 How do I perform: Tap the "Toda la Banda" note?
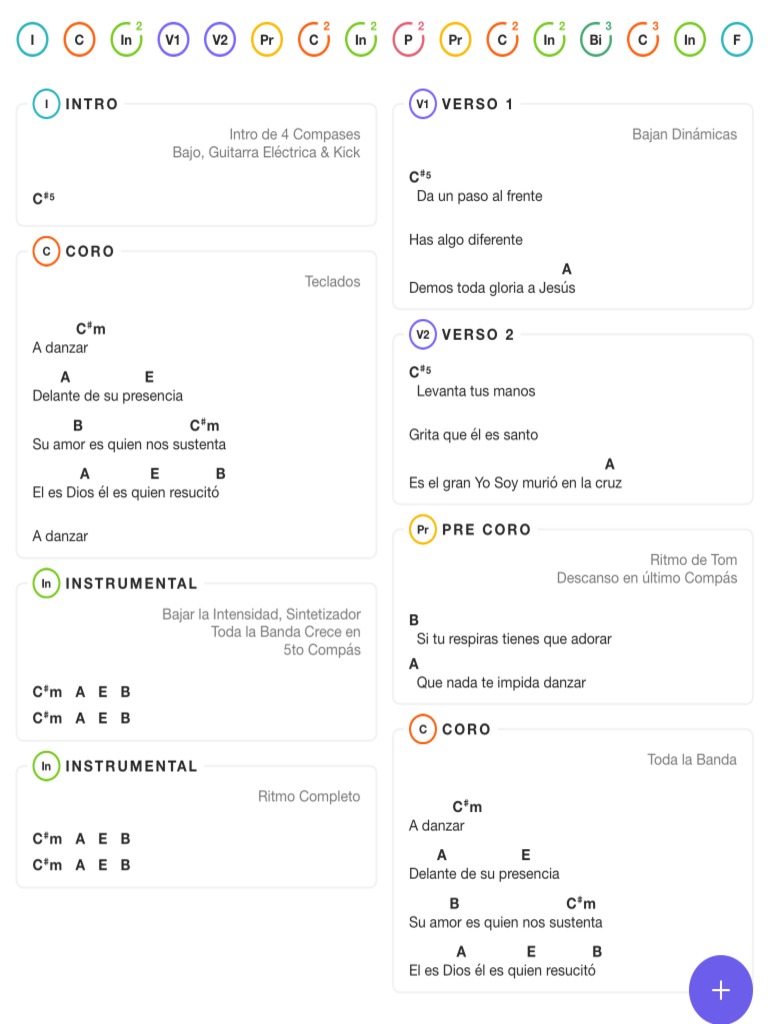click(x=691, y=760)
